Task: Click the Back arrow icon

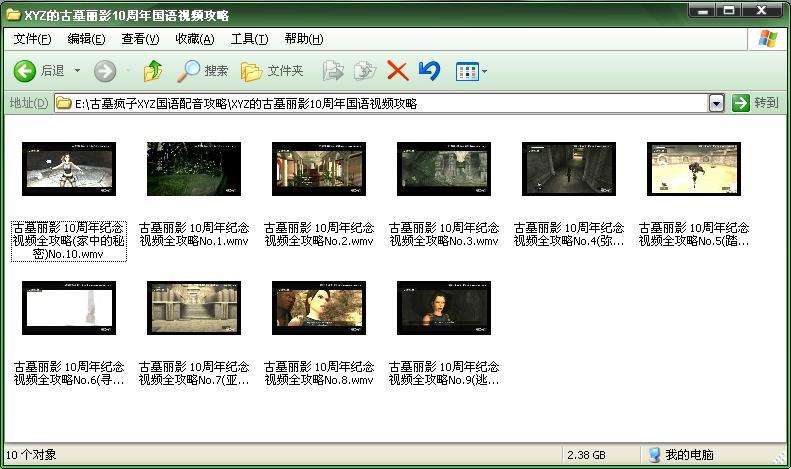Action: pyautogui.click(x=24, y=71)
